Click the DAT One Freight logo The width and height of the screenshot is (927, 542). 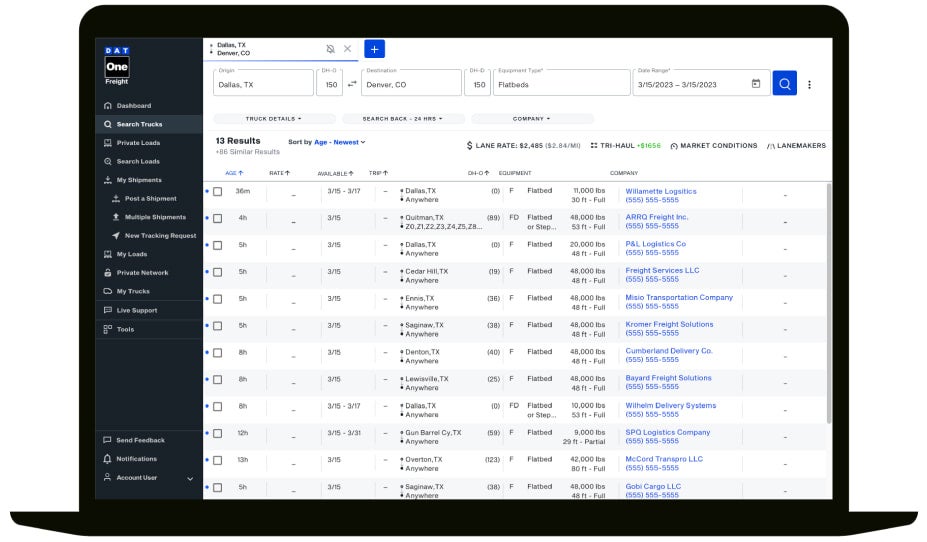click(x=117, y=66)
